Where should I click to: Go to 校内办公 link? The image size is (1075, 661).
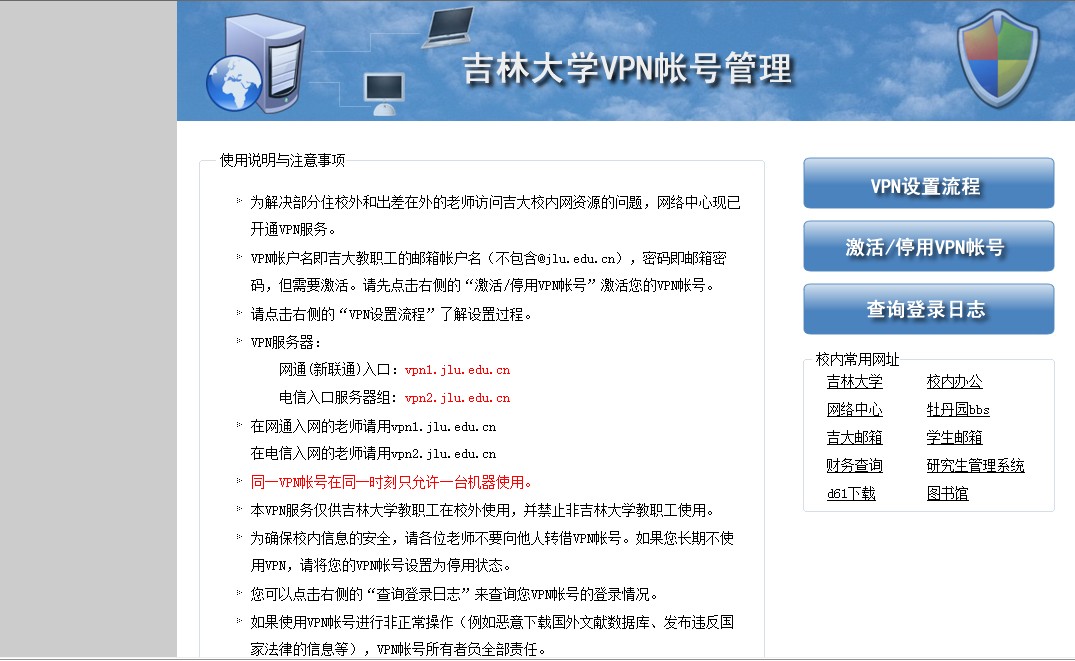point(954,382)
